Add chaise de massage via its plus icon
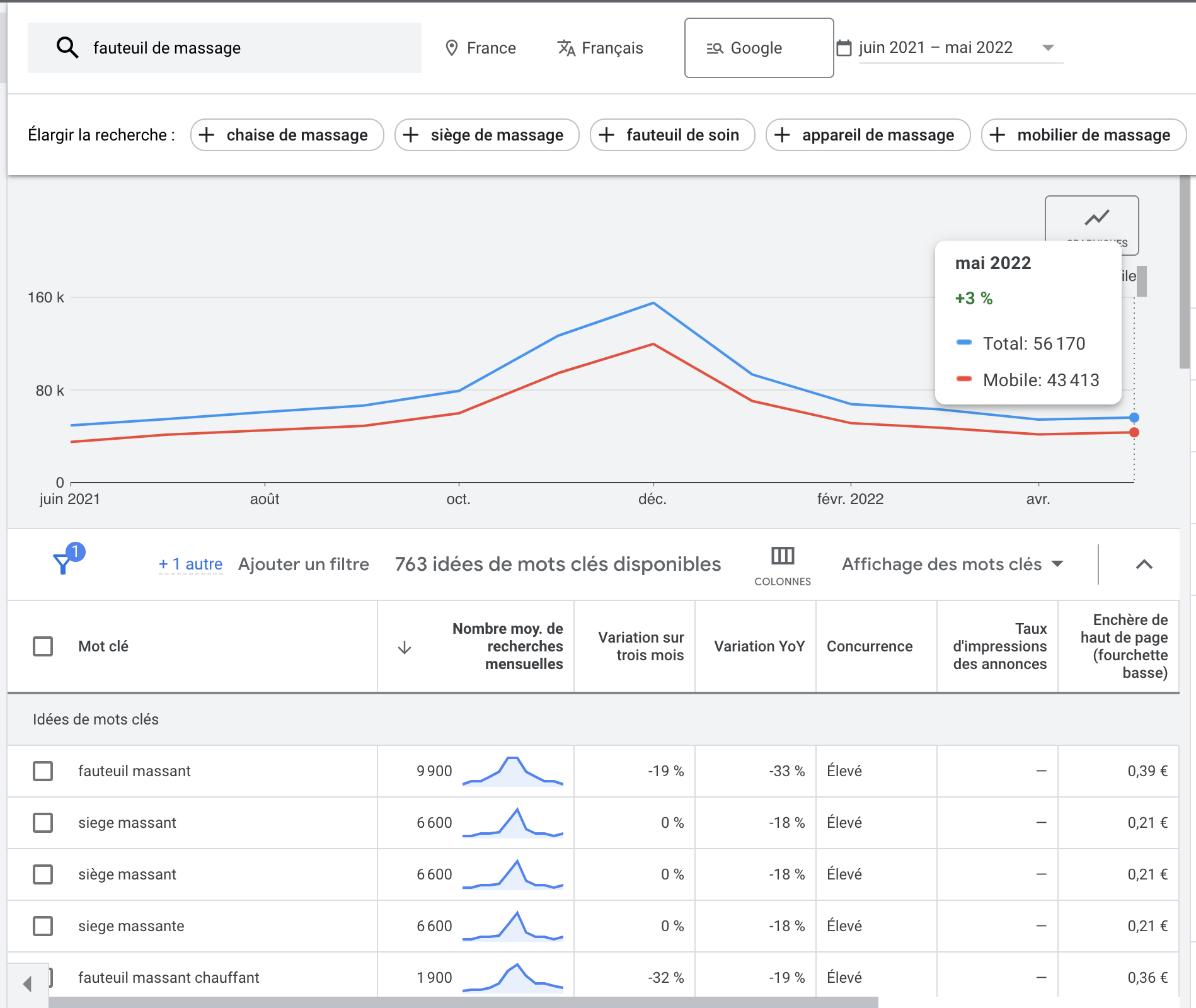The image size is (1196, 1008). coord(209,134)
